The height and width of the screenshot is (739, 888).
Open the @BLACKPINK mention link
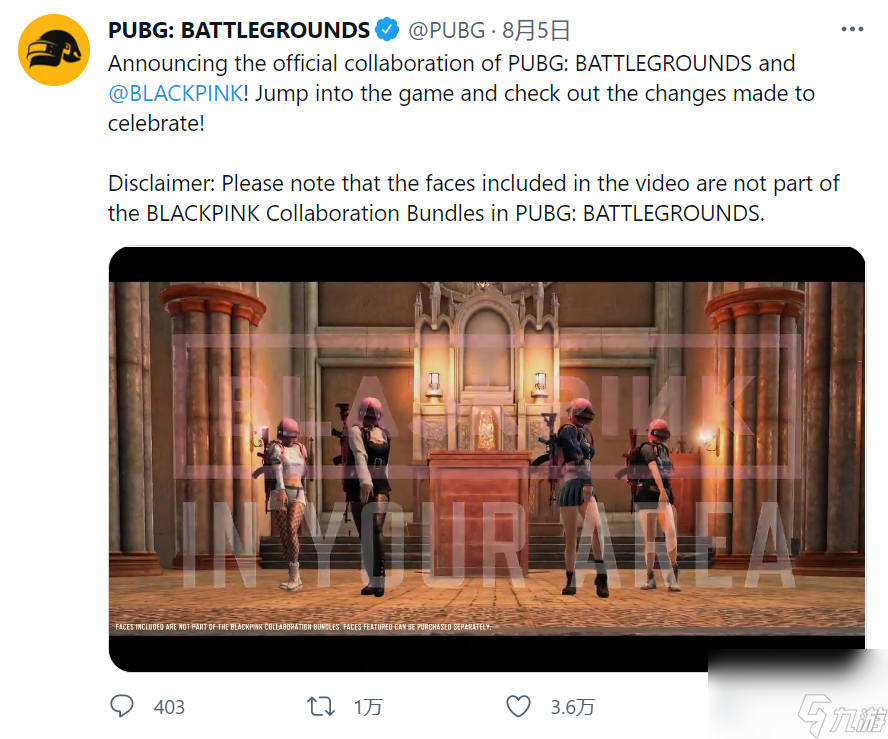[x=176, y=93]
